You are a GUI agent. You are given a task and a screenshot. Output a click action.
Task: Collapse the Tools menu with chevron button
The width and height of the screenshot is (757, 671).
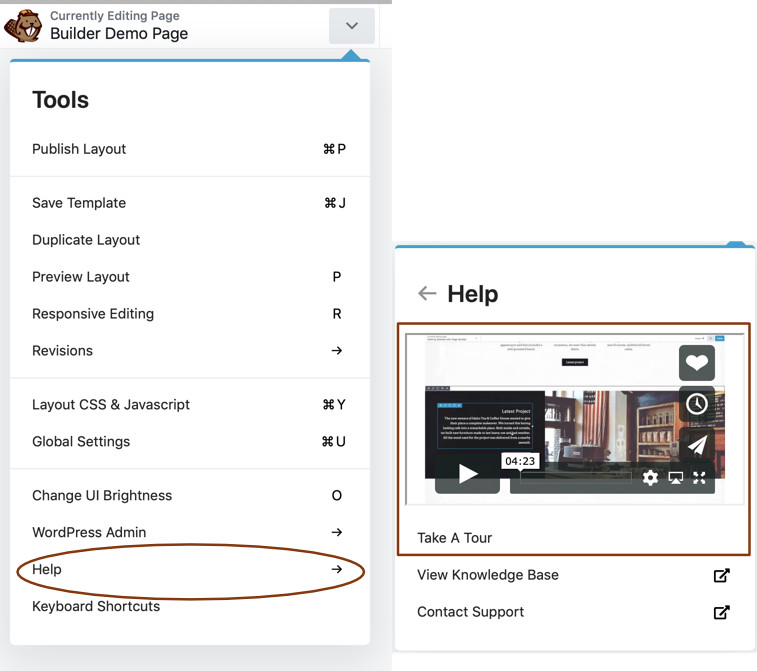[351, 26]
